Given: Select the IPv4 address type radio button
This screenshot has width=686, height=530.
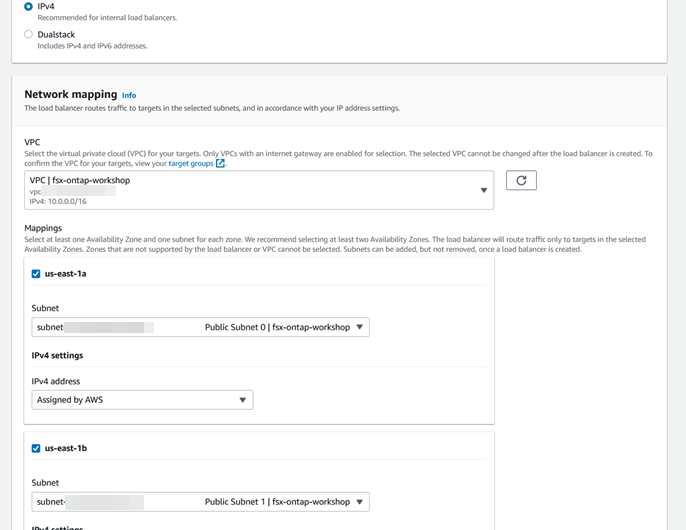Looking at the screenshot, I should 28,6.
